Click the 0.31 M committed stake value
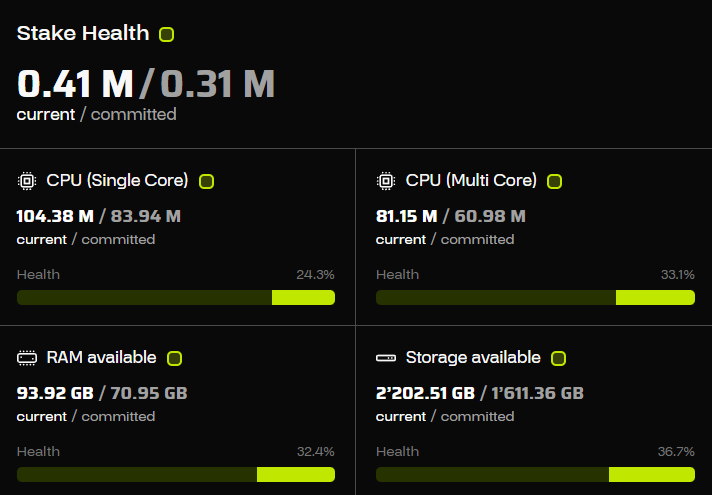Viewport: 712px width, 495px height. tap(217, 83)
